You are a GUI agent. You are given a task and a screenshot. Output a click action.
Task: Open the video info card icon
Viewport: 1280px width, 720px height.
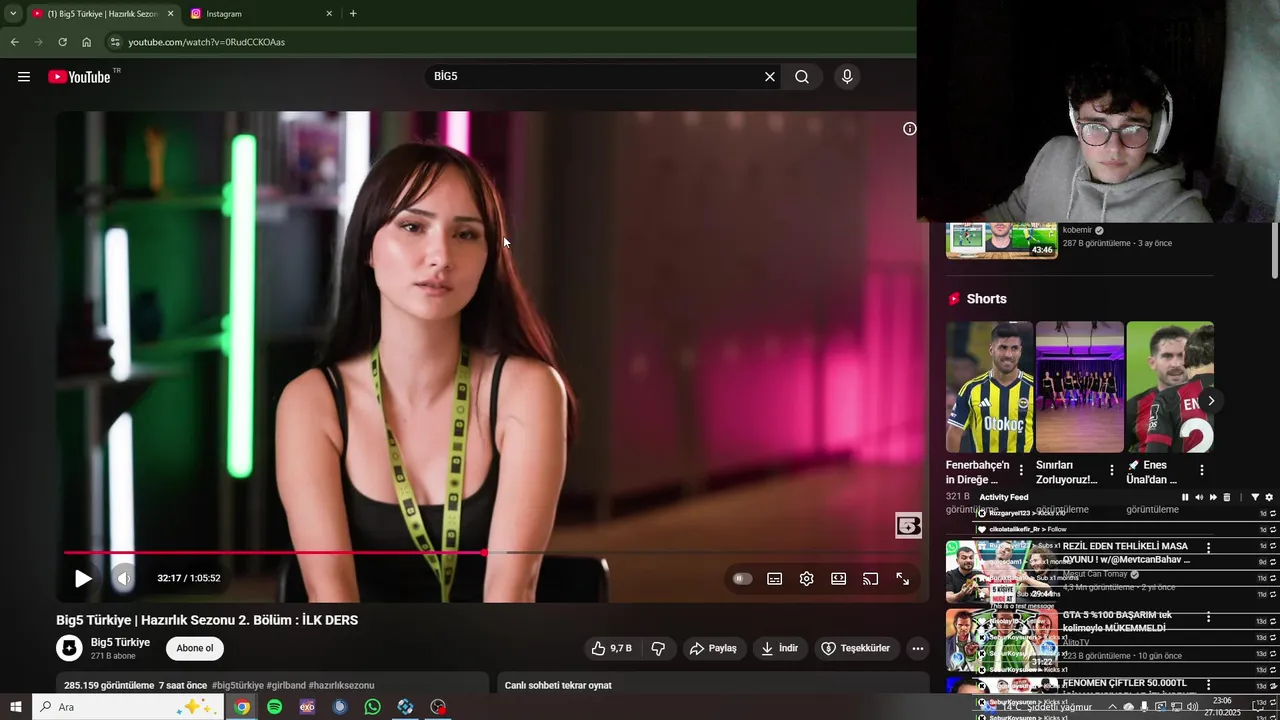point(909,129)
